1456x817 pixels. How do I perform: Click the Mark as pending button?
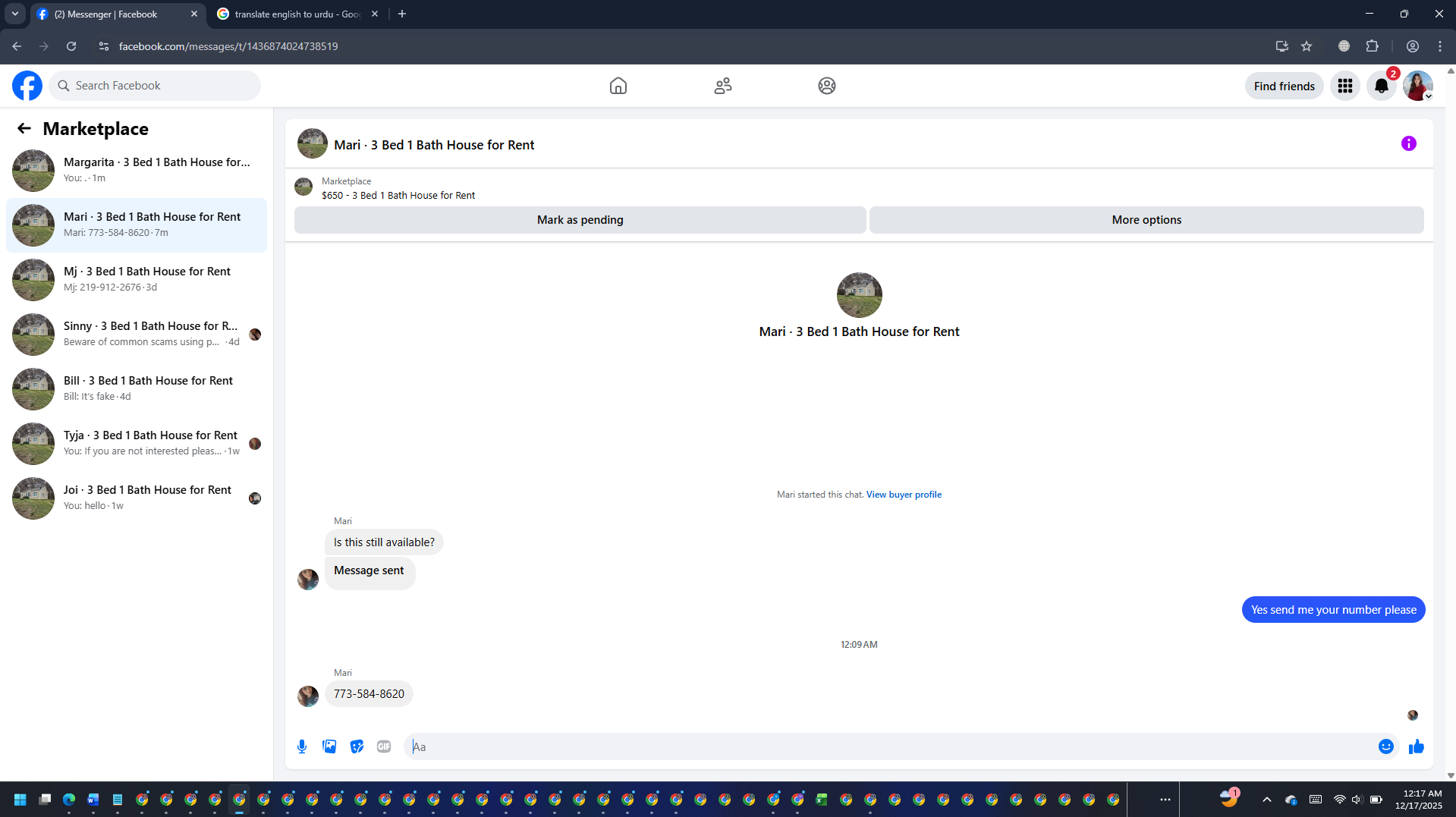click(580, 220)
